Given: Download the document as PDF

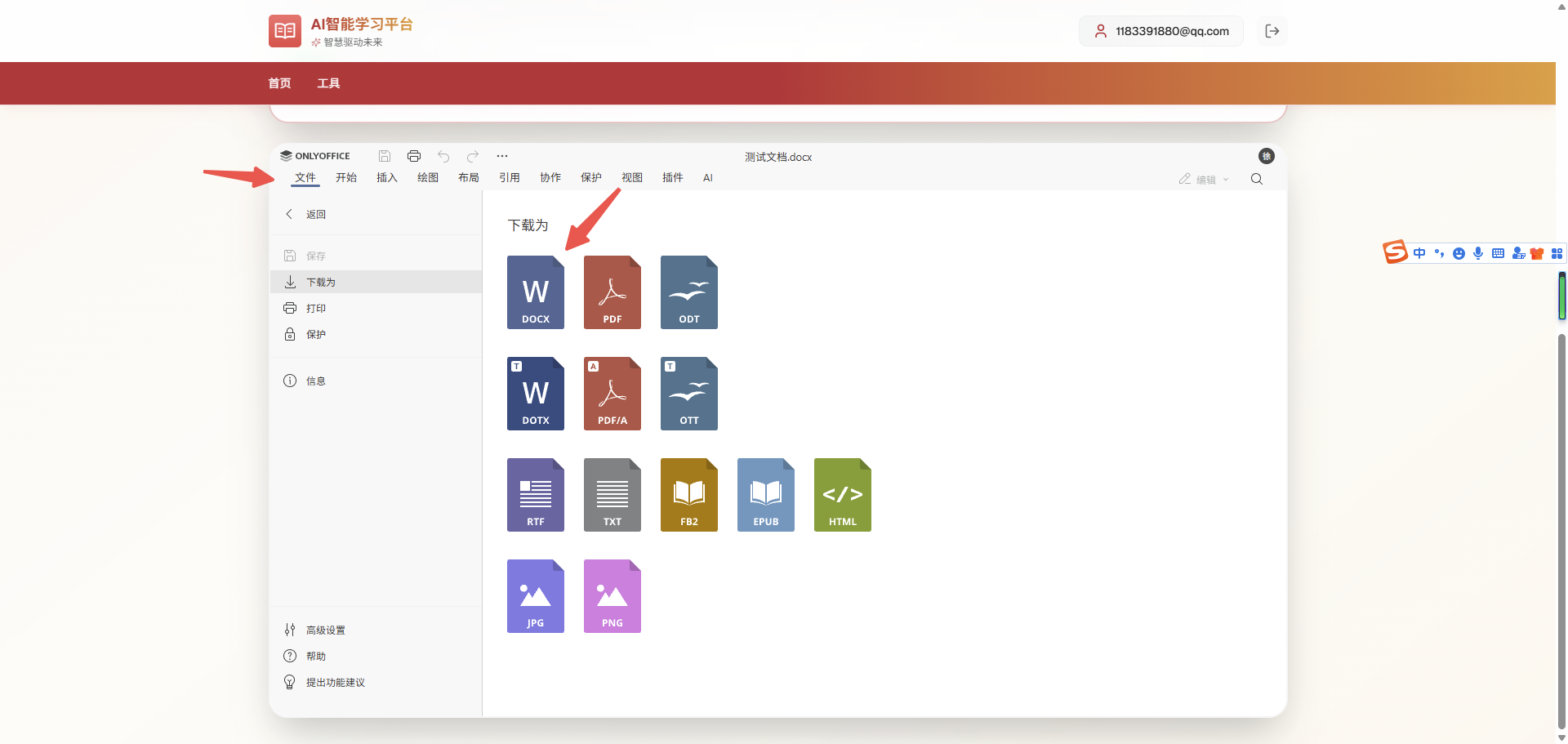Looking at the screenshot, I should [x=612, y=292].
